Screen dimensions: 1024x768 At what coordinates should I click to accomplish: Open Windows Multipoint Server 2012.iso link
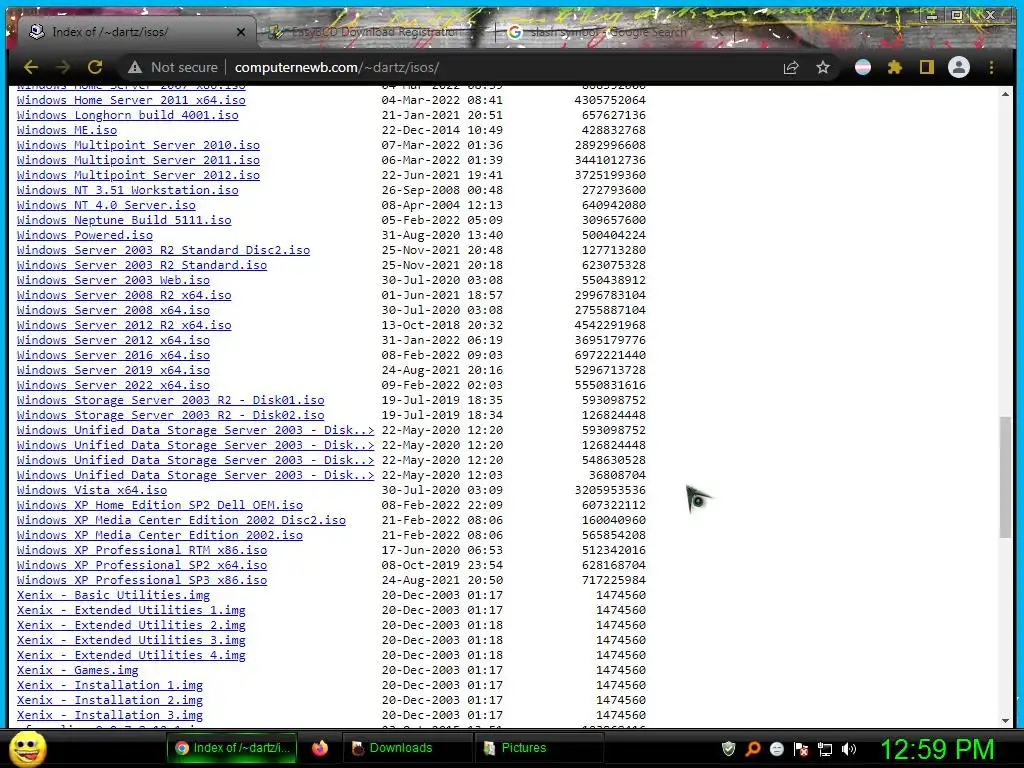pos(138,175)
